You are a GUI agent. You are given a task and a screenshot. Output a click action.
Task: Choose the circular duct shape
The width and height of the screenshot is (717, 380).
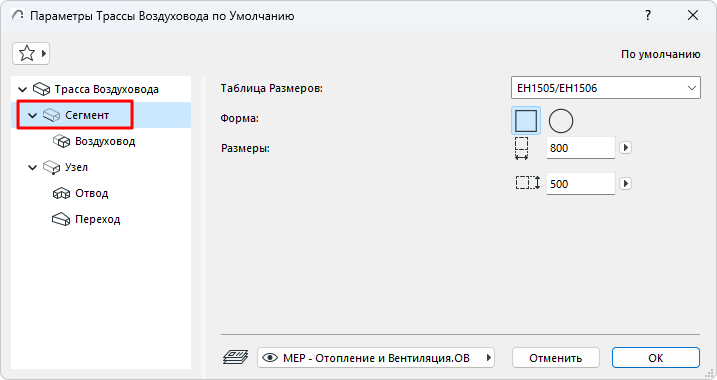click(x=561, y=121)
